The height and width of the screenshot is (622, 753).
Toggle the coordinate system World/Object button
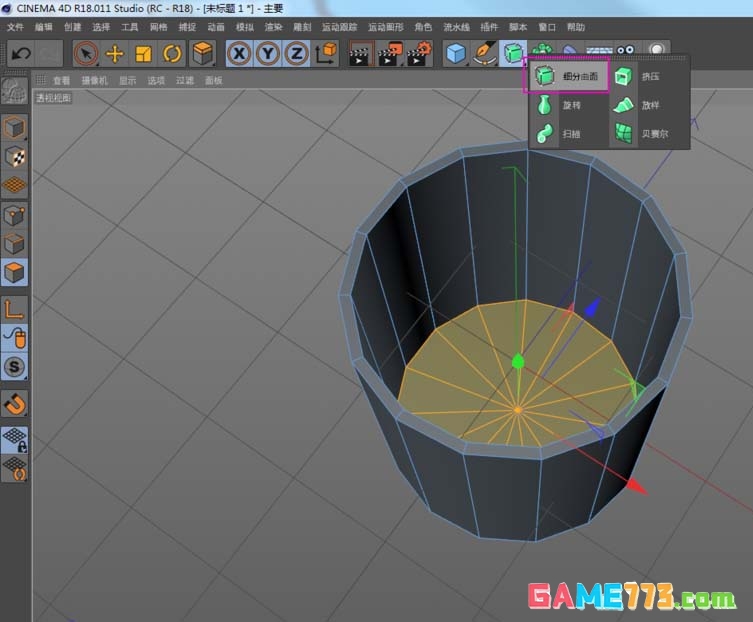click(x=326, y=53)
